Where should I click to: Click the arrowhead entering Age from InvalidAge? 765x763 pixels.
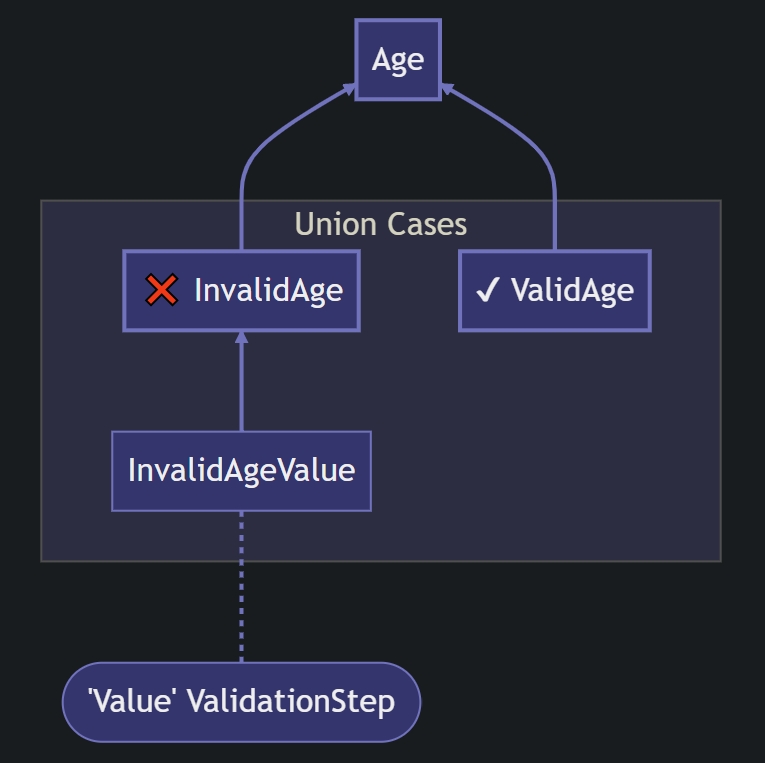click(349, 90)
